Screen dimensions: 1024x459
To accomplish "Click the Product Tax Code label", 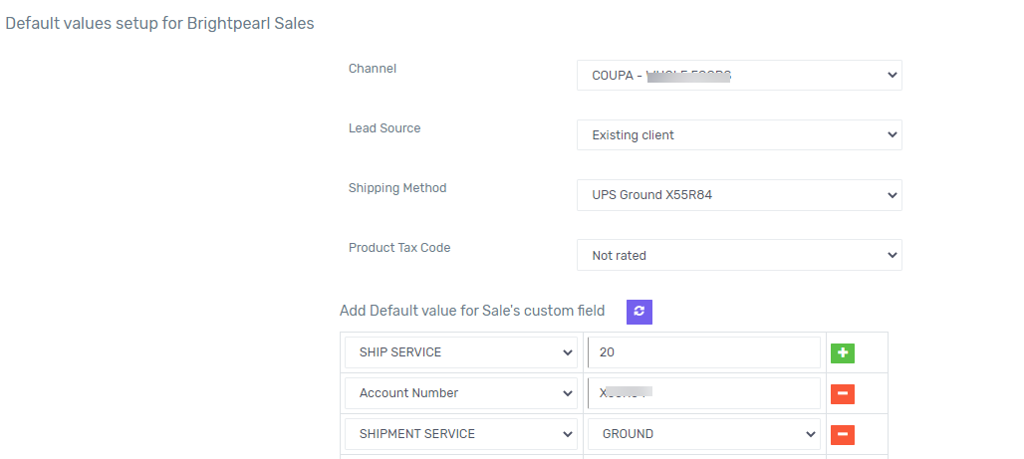I will tap(400, 248).
